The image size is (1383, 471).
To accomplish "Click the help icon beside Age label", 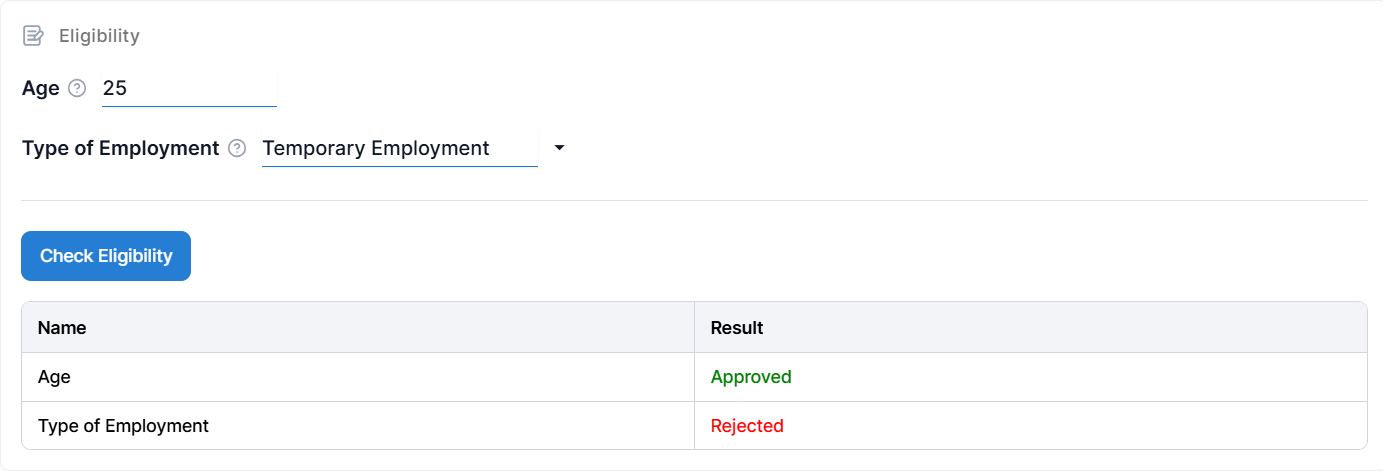I will (77, 88).
